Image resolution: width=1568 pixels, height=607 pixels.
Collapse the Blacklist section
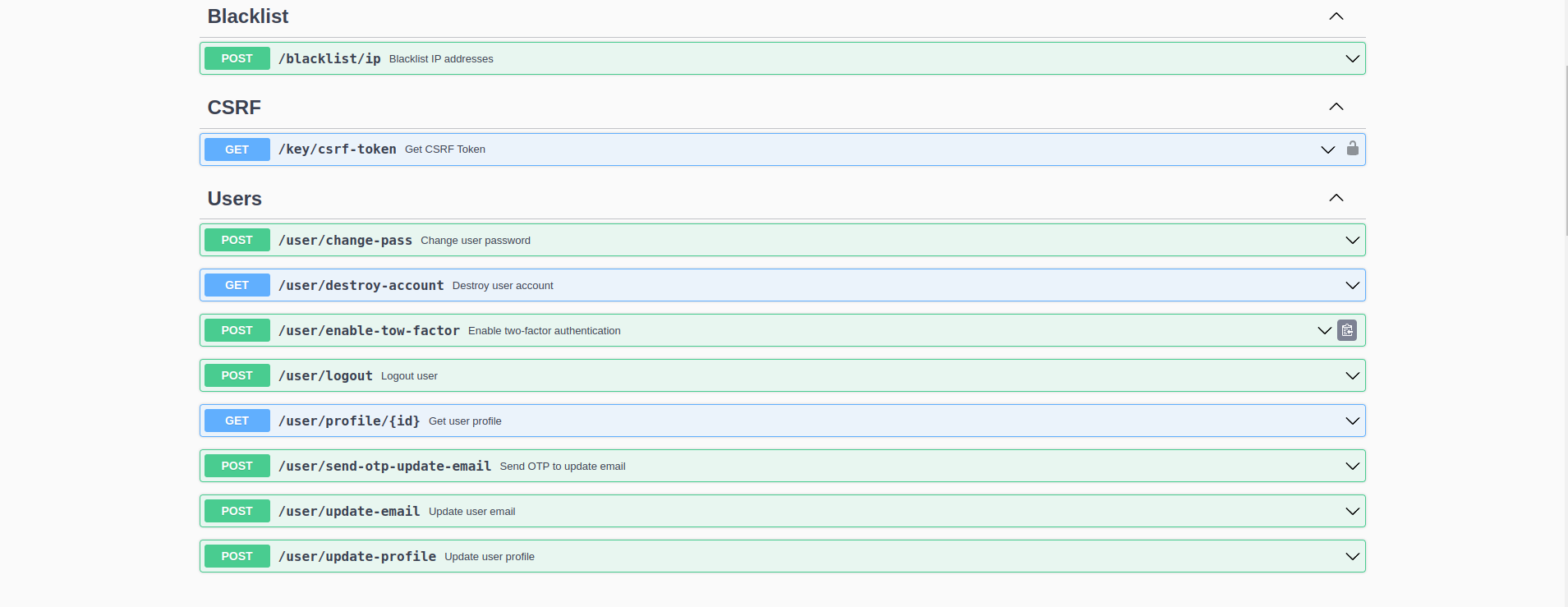(1336, 16)
